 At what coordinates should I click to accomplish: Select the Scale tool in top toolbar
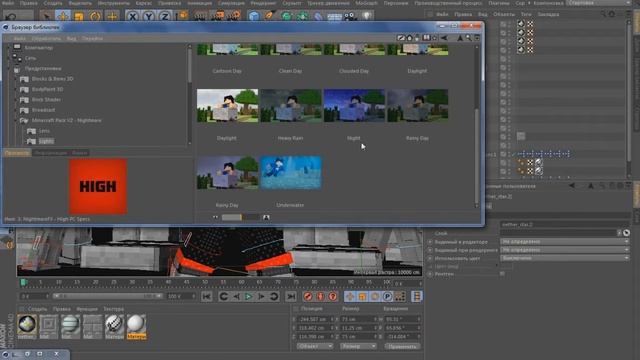pyautogui.click(x=79, y=16)
